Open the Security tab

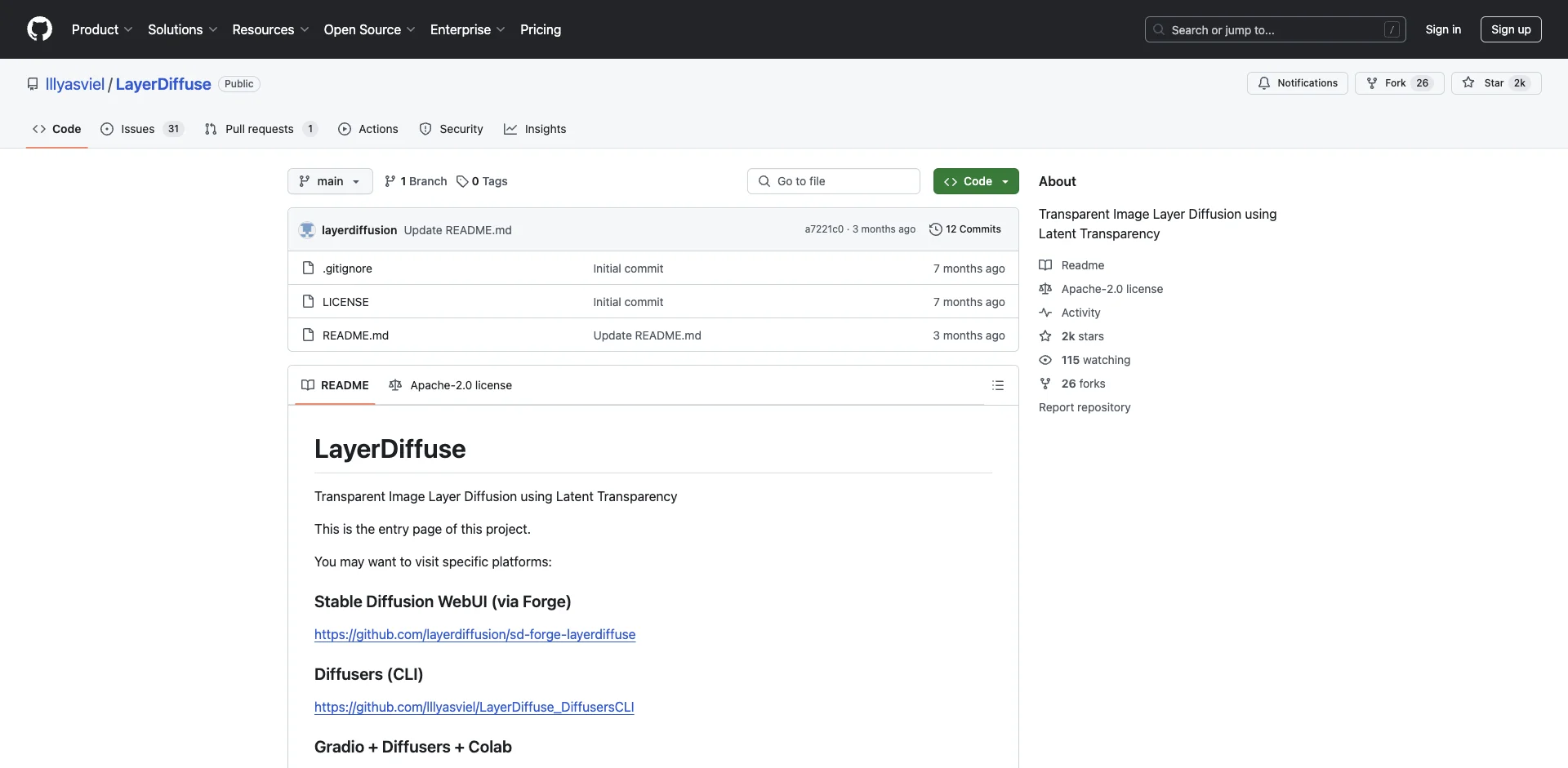[451, 129]
